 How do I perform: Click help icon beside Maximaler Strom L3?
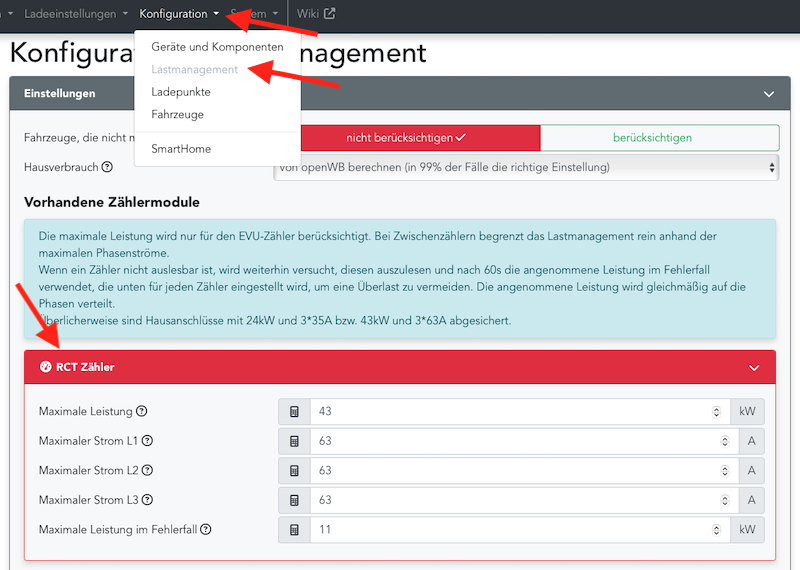tap(148, 500)
